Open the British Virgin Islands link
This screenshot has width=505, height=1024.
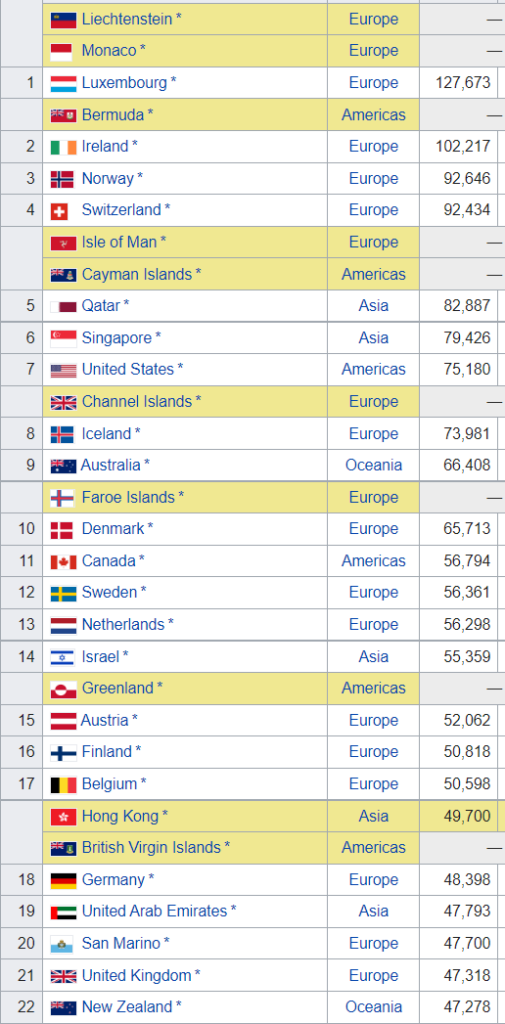pos(152,848)
